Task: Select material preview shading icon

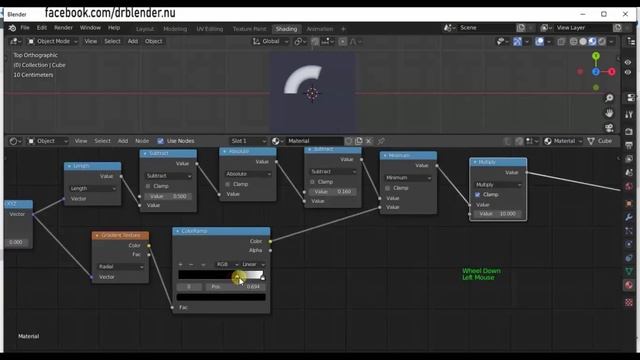Action: [x=592, y=41]
